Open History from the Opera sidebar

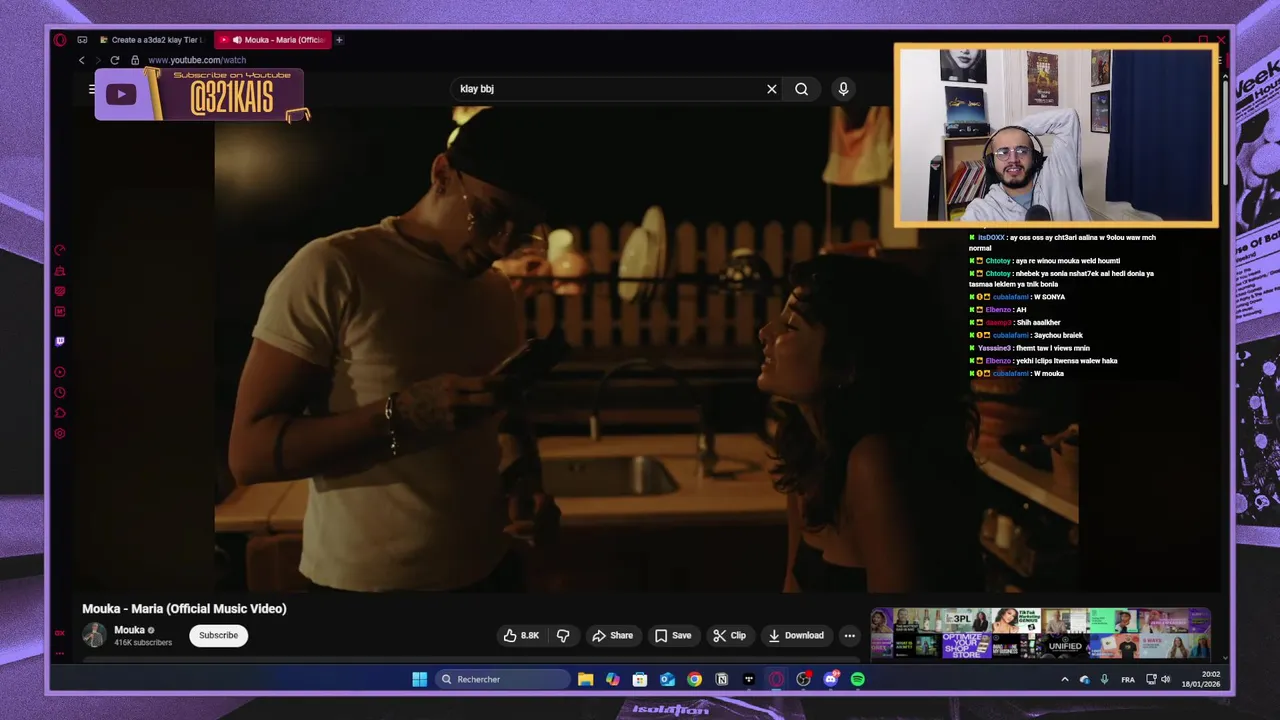coord(60,393)
